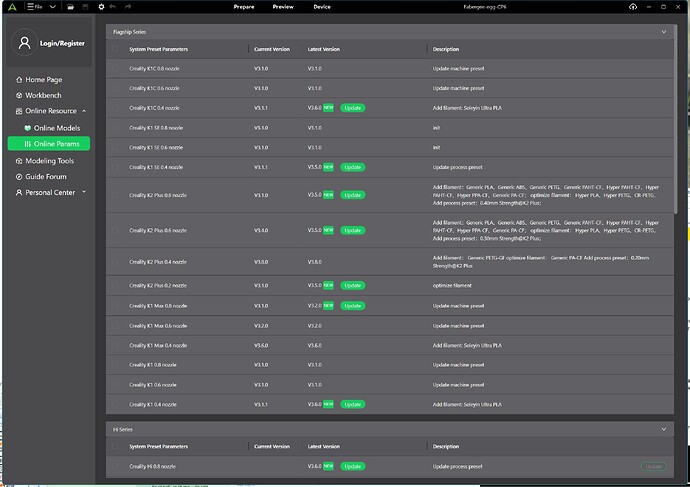Select 'Creality K1 Max 0.6 nozzle' row name
Image resolution: width=690 pixels, height=487 pixels.
pyautogui.click(x=158, y=326)
